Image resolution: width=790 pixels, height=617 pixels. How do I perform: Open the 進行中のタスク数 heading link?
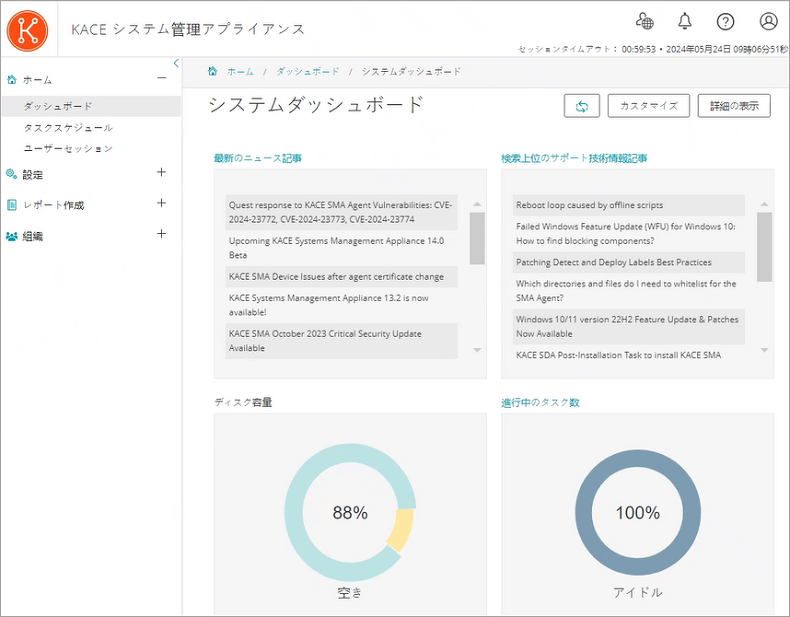coord(541,402)
